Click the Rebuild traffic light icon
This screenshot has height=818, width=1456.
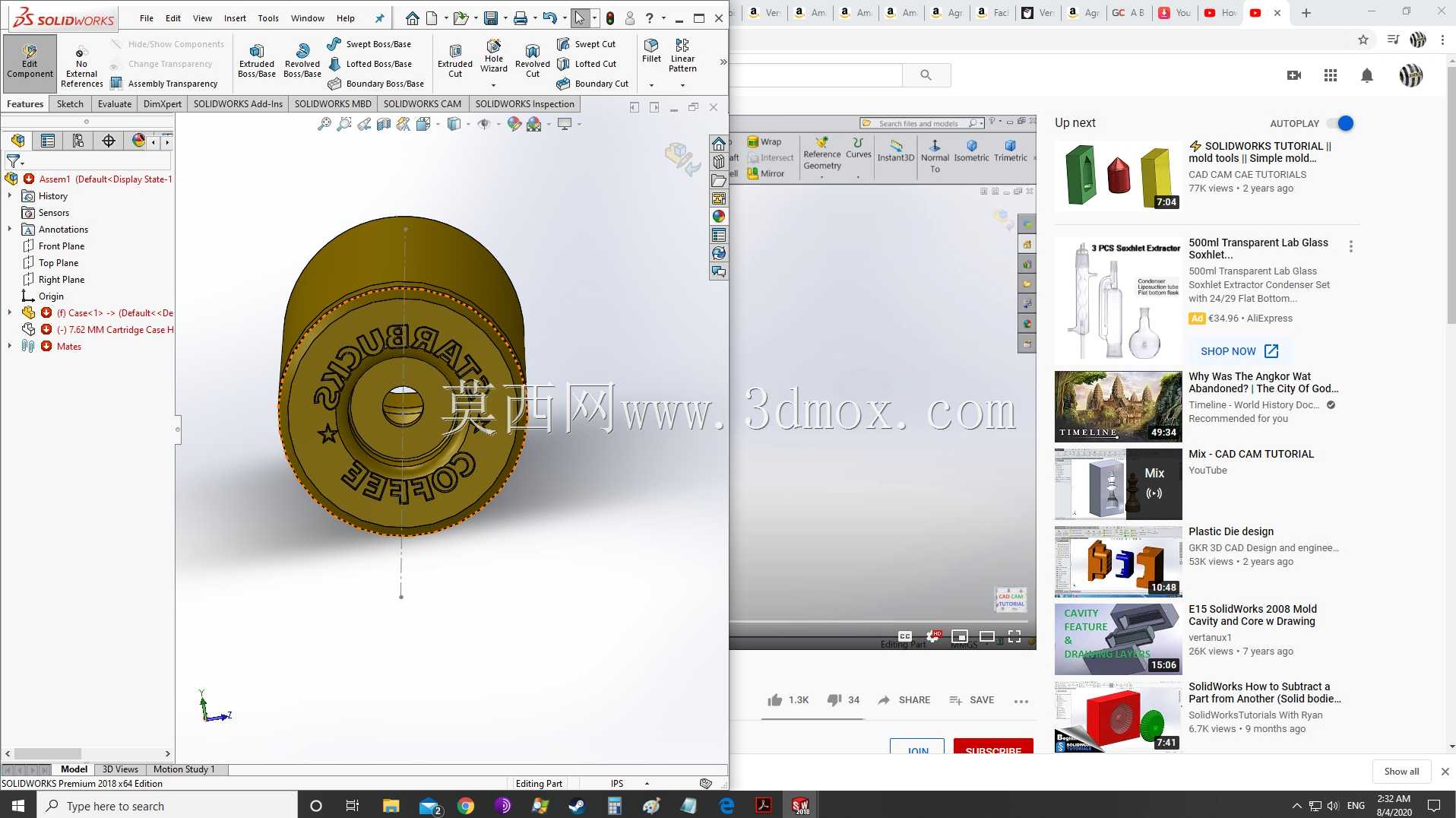pyautogui.click(x=610, y=18)
